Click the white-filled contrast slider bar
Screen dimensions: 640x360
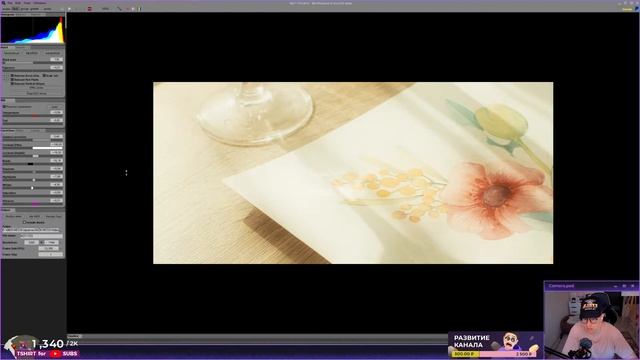tap(47, 148)
